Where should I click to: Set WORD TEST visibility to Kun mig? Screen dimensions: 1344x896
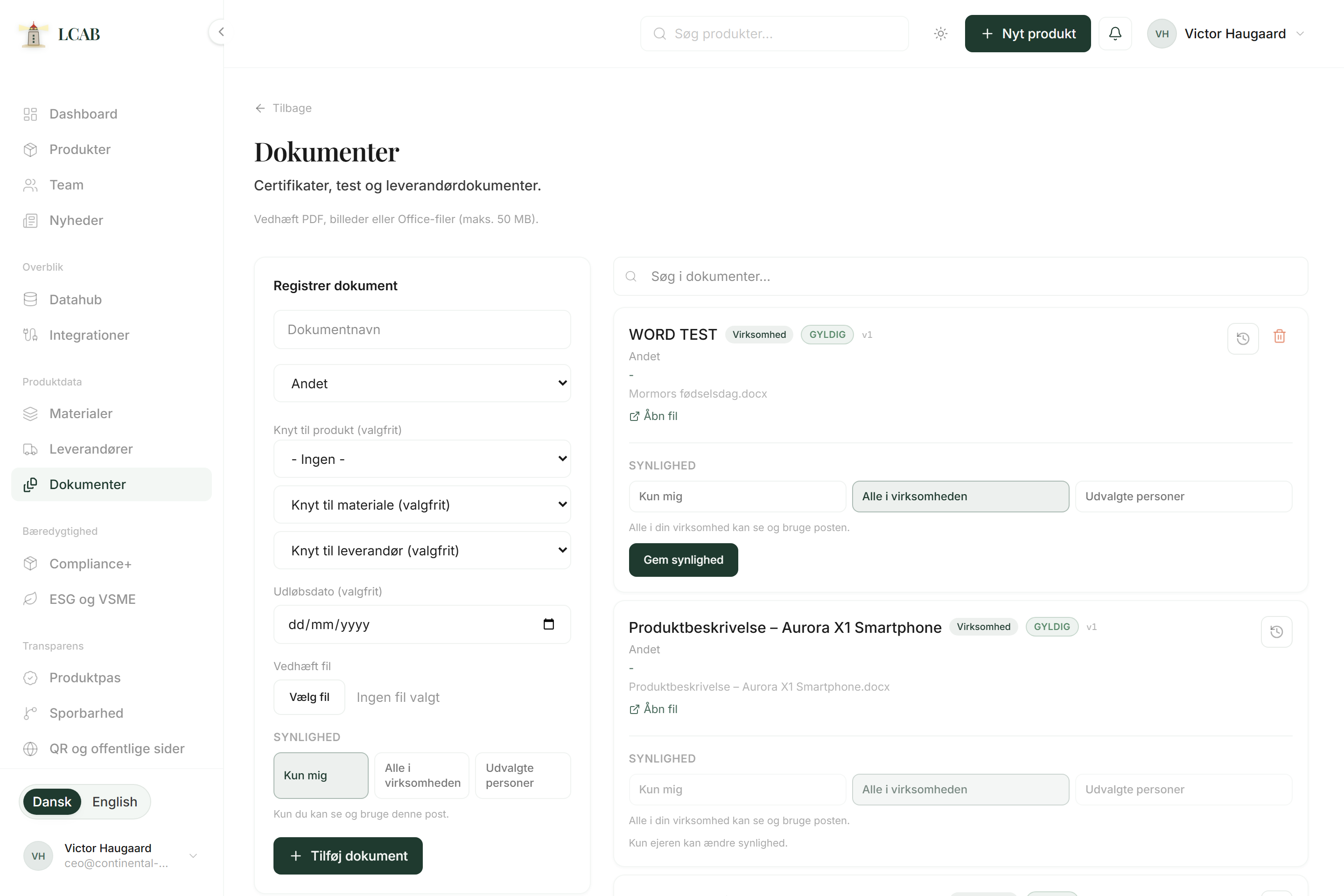[x=737, y=496]
